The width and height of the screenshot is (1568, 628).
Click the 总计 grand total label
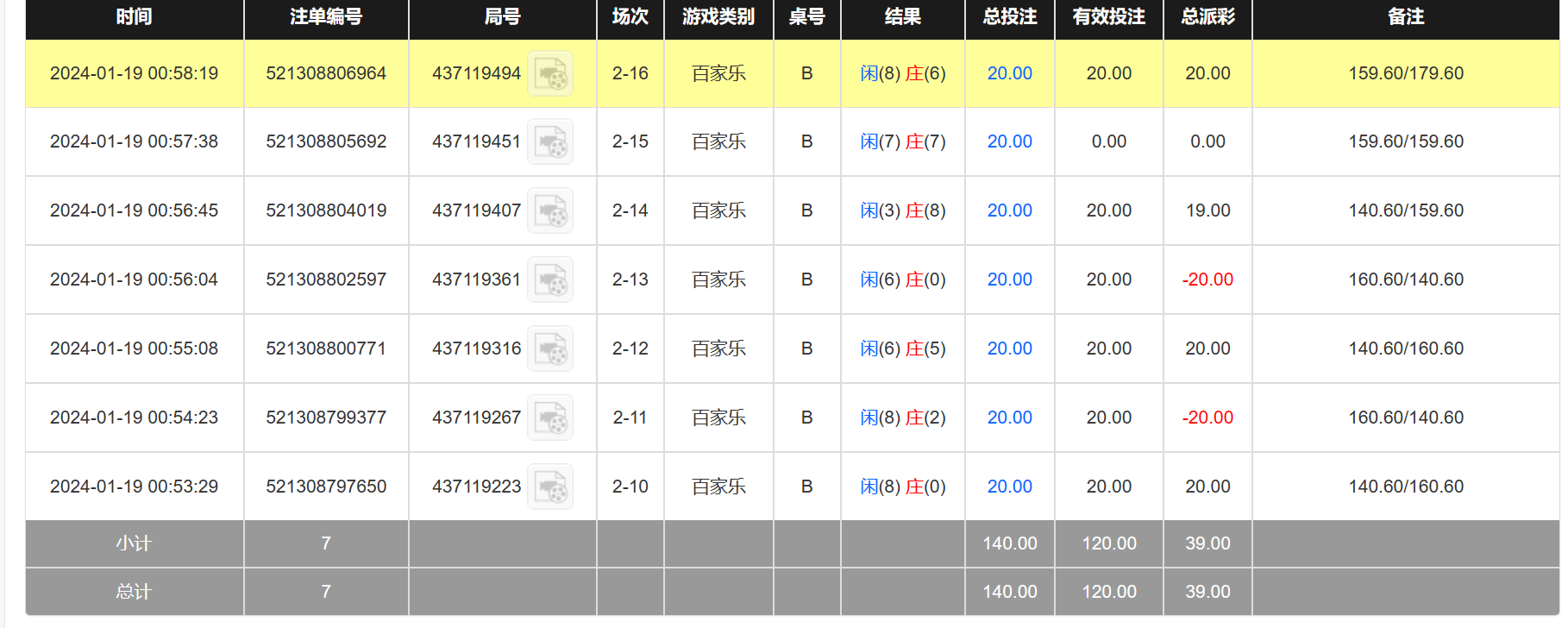(134, 592)
